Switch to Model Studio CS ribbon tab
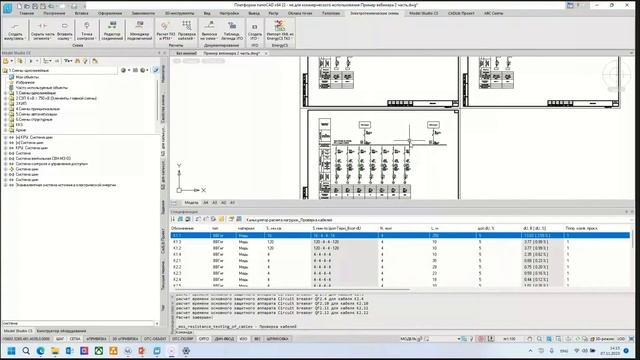 click(424, 13)
